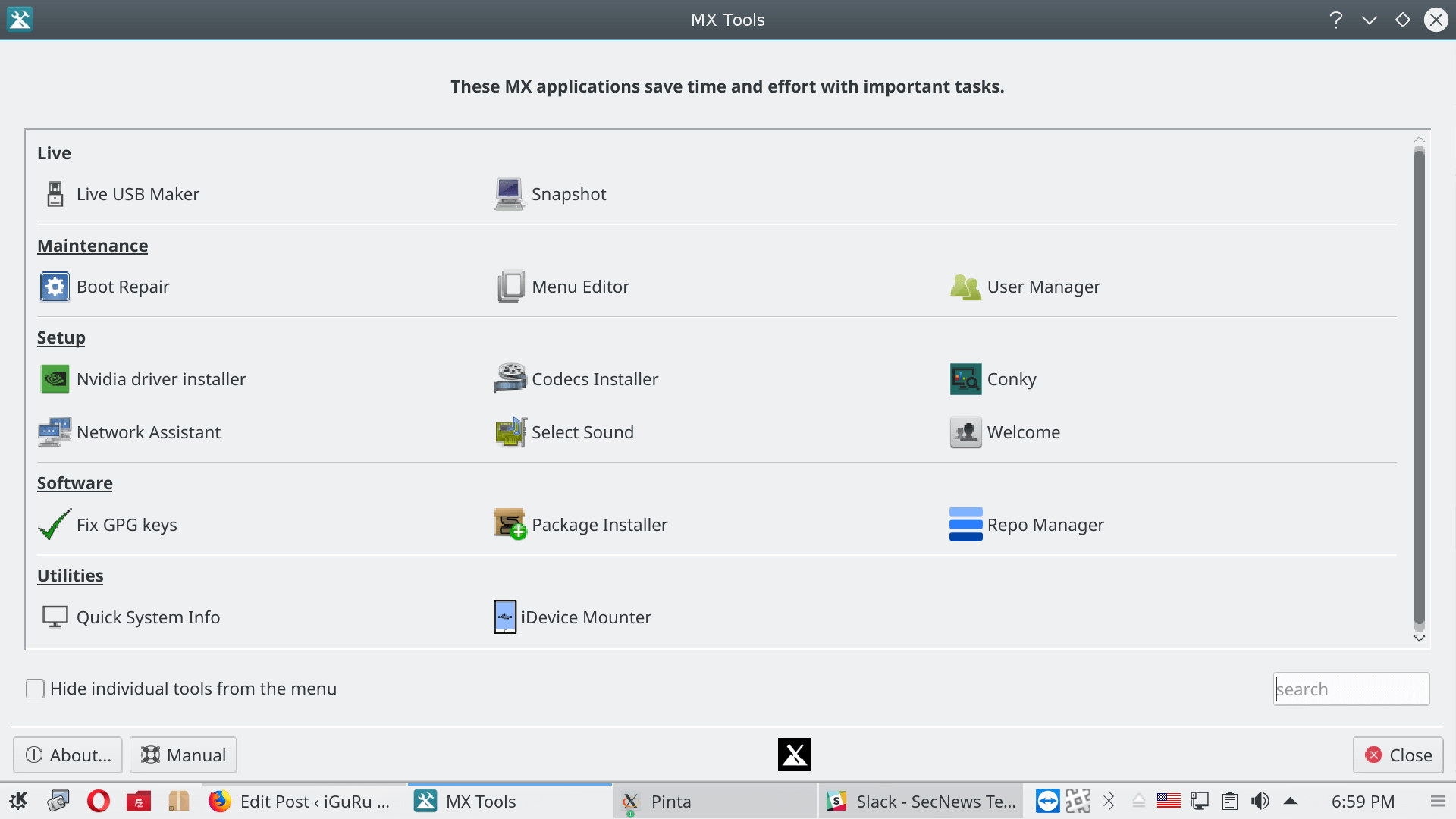Open Quick System Info by its label
The image size is (1456, 819).
(x=148, y=617)
